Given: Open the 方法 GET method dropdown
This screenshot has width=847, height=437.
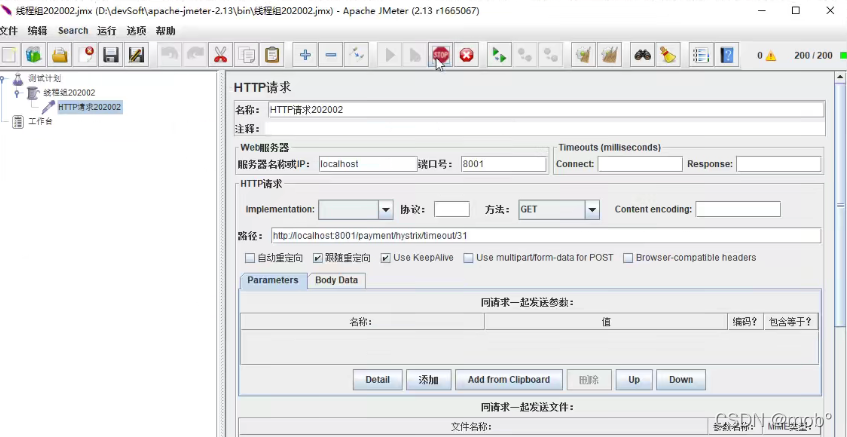Looking at the screenshot, I should tap(592, 210).
